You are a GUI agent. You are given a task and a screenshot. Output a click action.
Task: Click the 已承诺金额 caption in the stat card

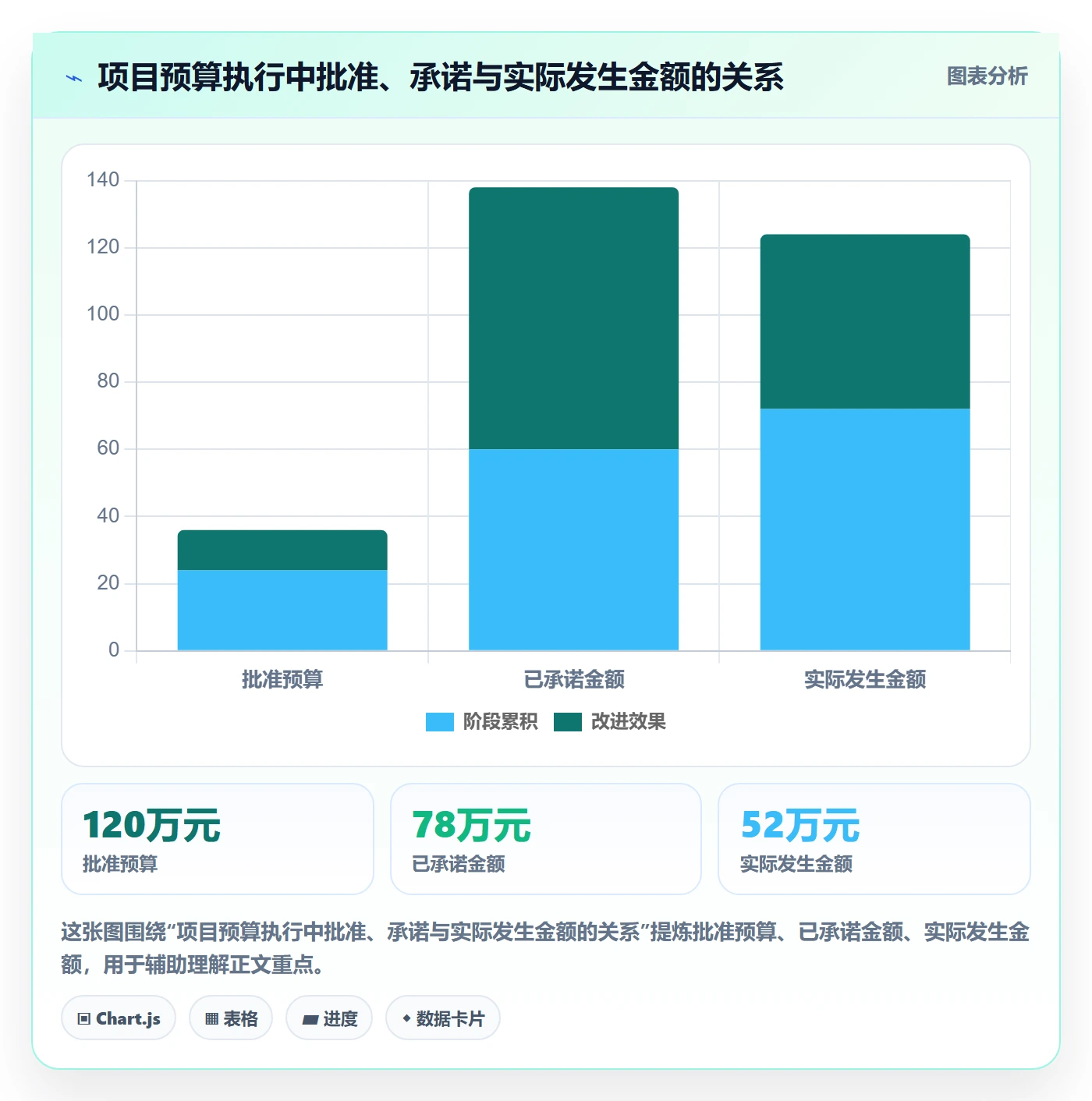pos(459,864)
